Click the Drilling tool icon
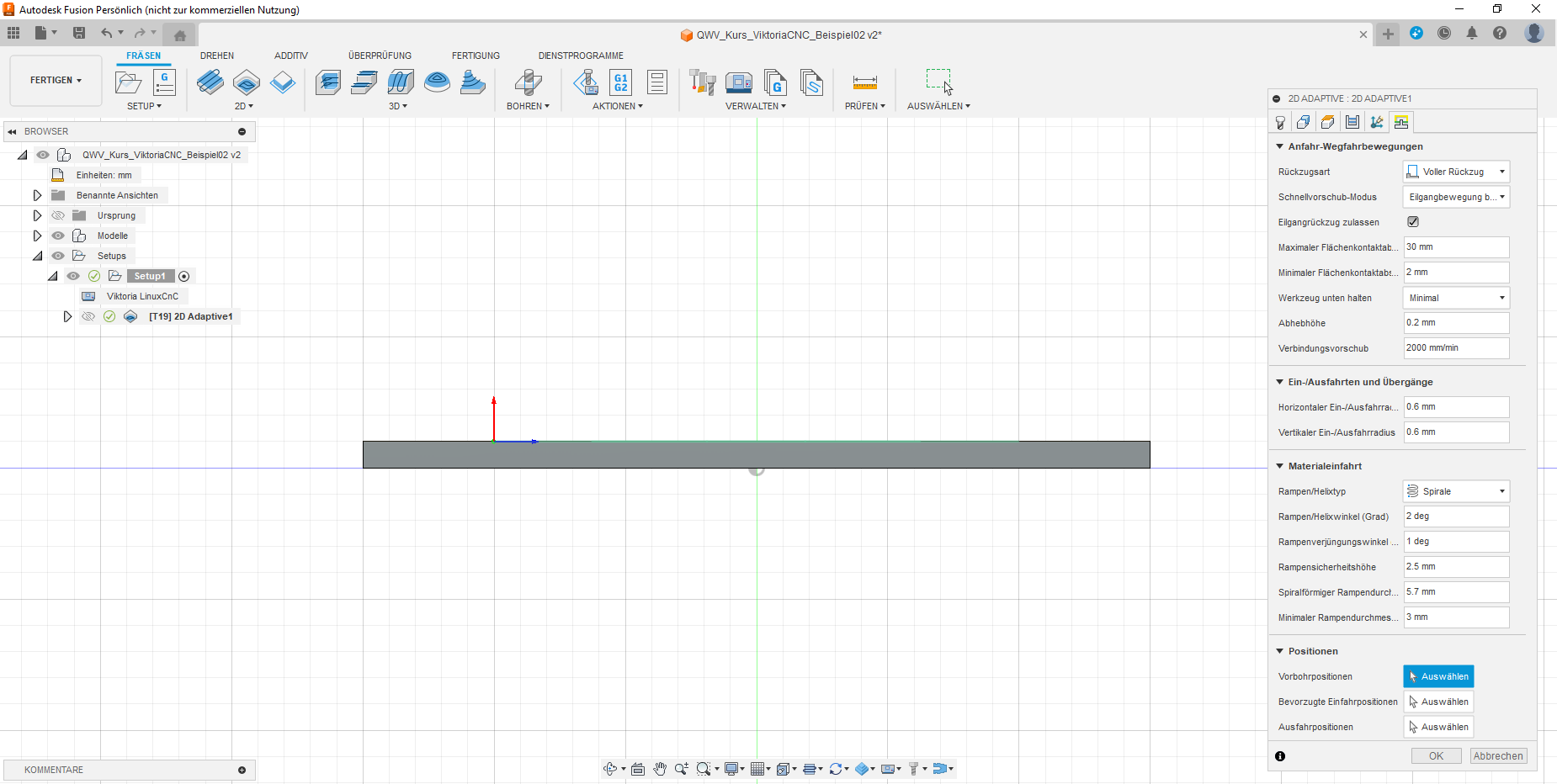This screenshot has width=1557, height=784. coord(528,82)
